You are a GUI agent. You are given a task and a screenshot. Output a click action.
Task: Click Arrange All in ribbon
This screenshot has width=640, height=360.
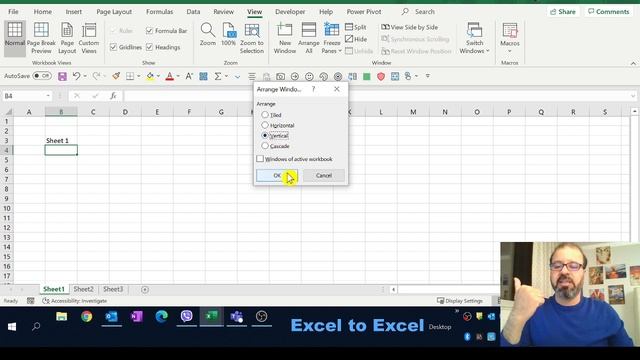pyautogui.click(x=309, y=38)
